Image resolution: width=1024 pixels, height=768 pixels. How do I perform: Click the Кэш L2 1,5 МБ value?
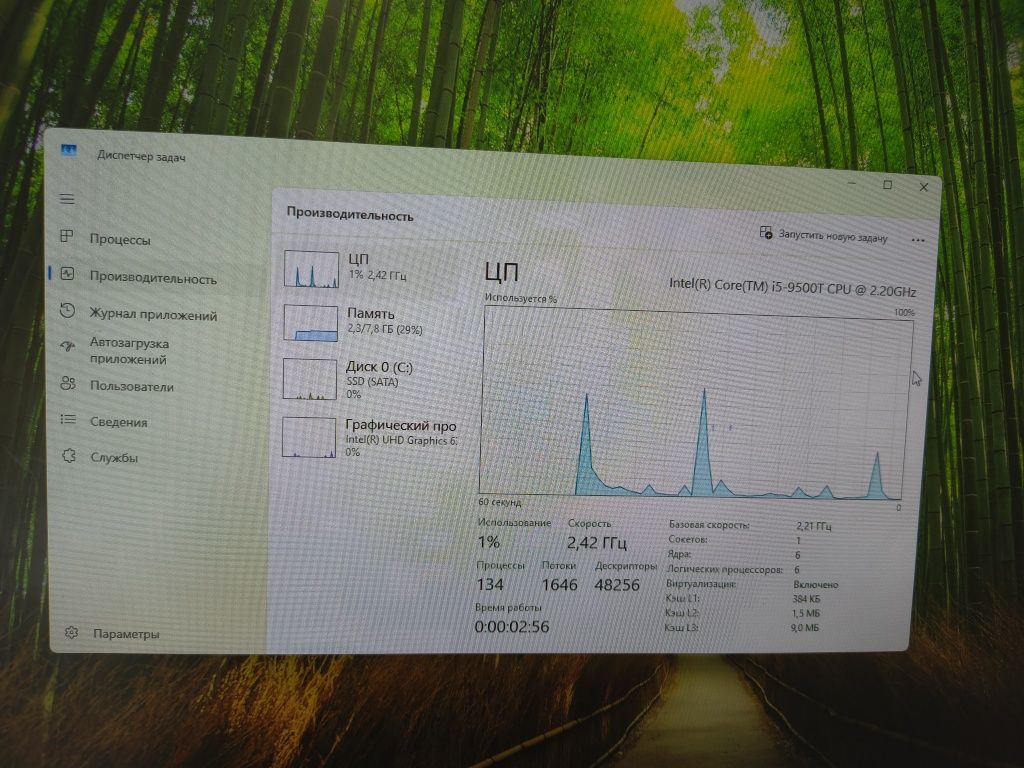coord(805,613)
